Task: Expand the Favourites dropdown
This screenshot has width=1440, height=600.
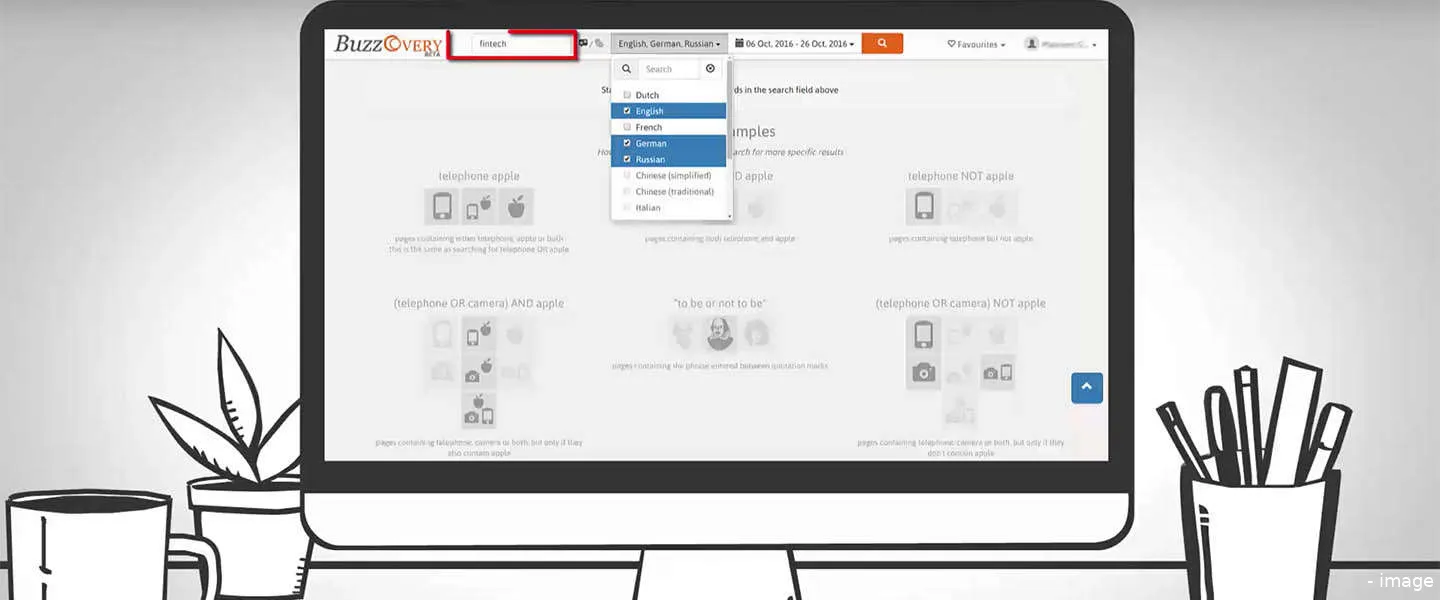Action: (x=975, y=45)
